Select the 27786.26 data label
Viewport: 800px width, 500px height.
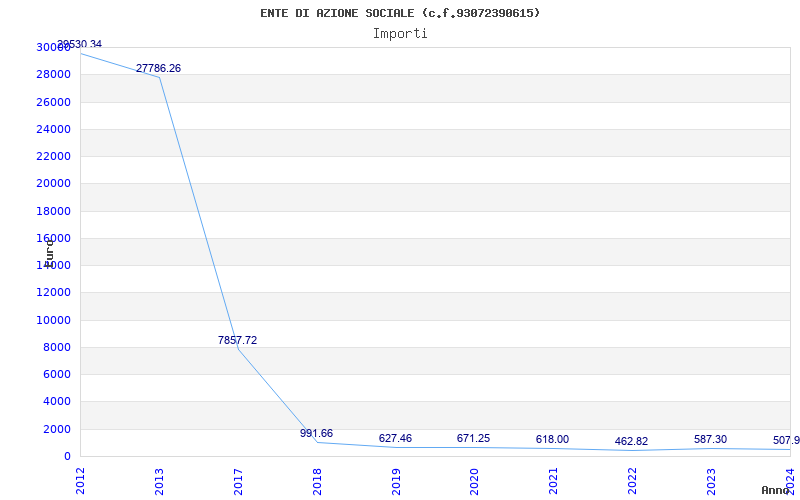158,68
